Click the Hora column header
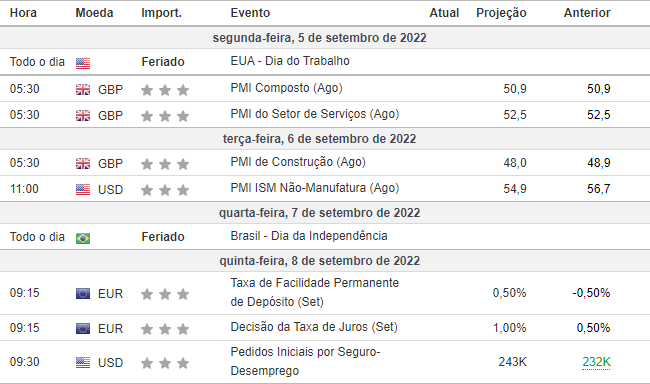The height and width of the screenshot is (384, 650). (23, 13)
